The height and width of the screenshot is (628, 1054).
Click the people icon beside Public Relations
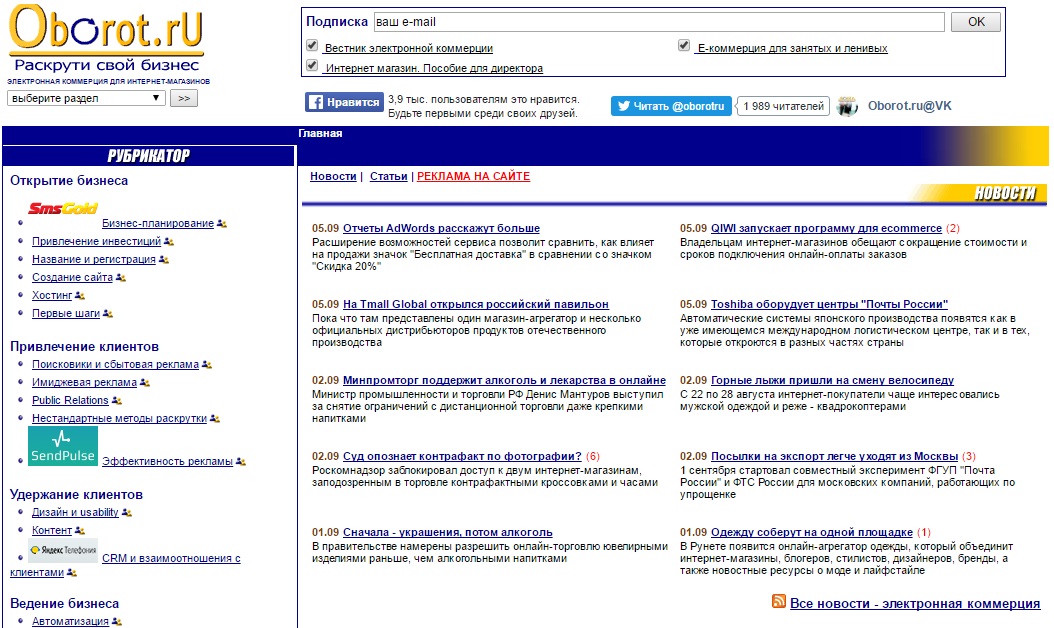point(116,401)
